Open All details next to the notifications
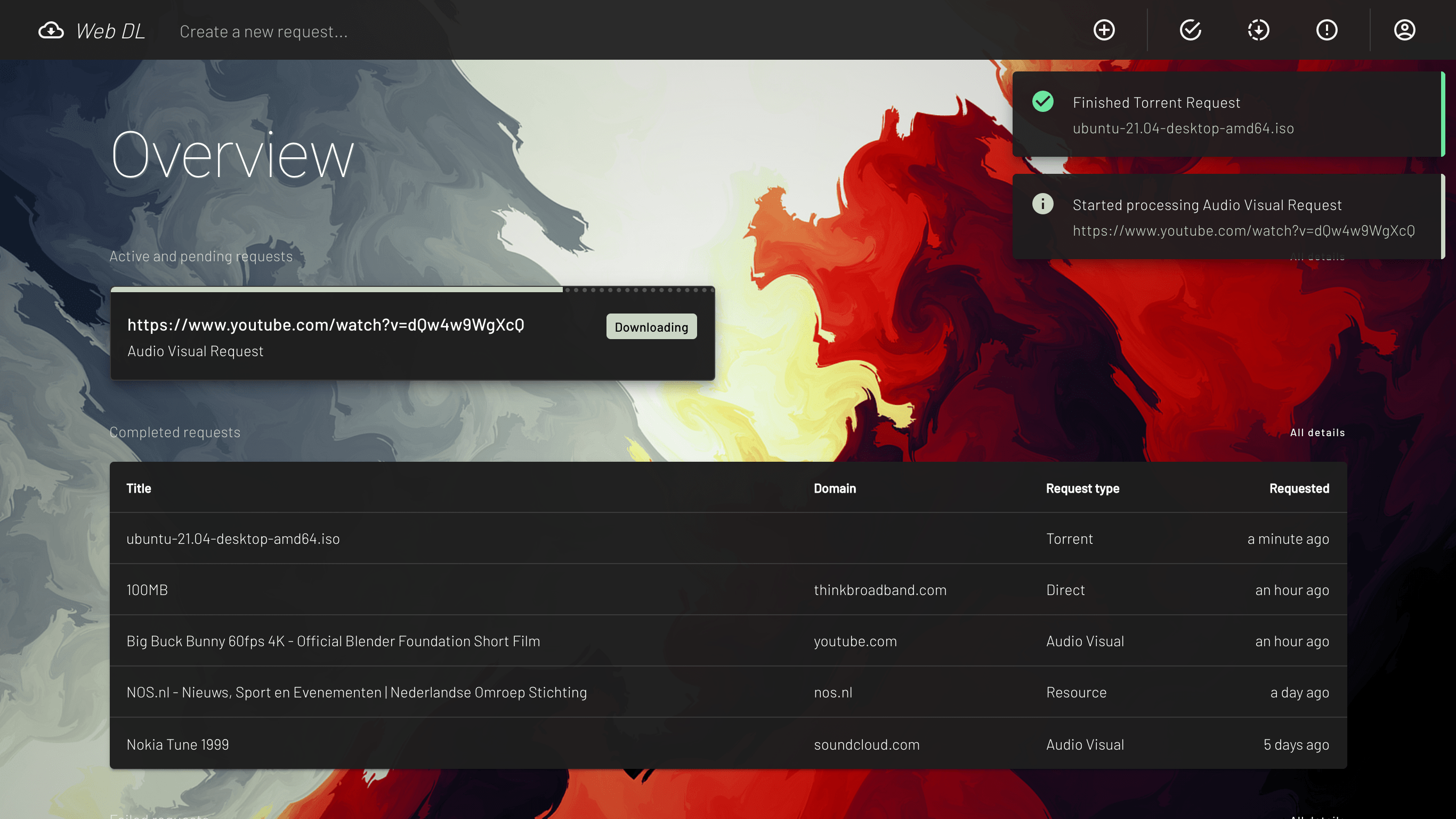1456x819 pixels. (1317, 255)
